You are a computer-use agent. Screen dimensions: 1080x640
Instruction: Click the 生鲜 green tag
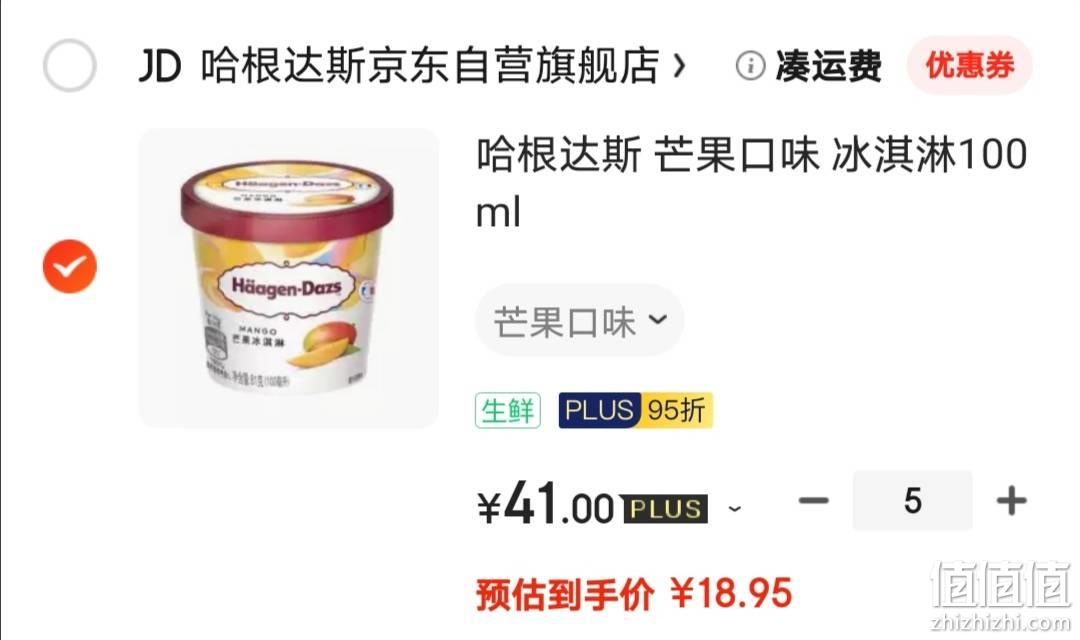[x=508, y=411]
